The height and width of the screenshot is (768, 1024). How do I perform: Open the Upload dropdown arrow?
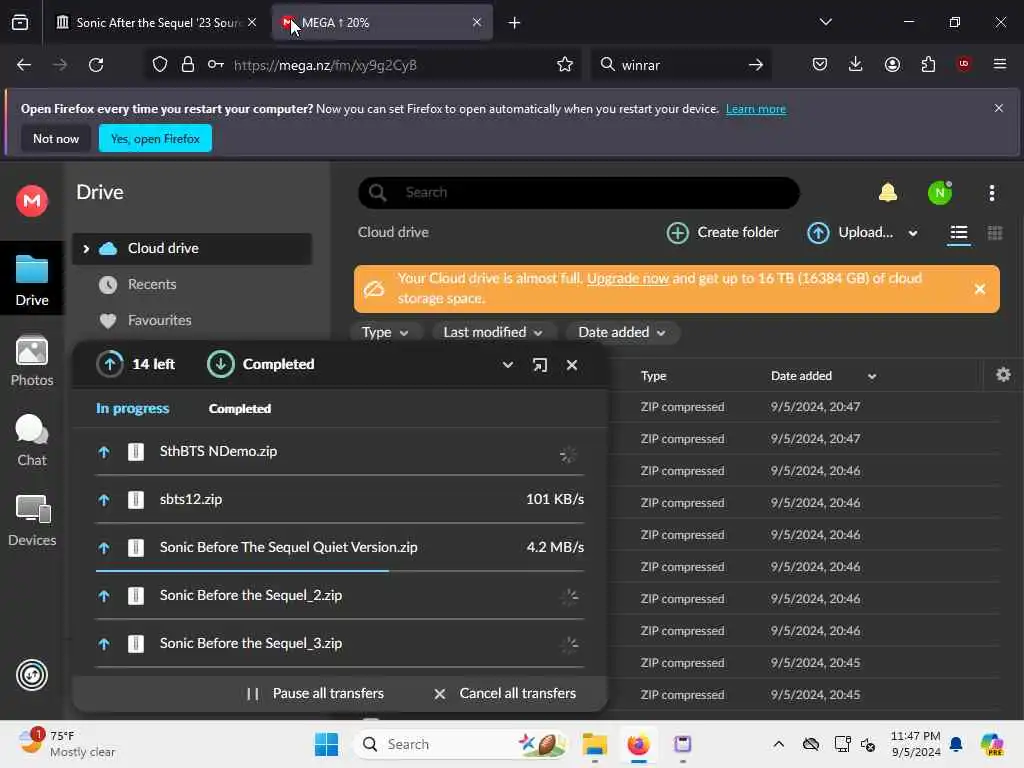[x=913, y=233]
